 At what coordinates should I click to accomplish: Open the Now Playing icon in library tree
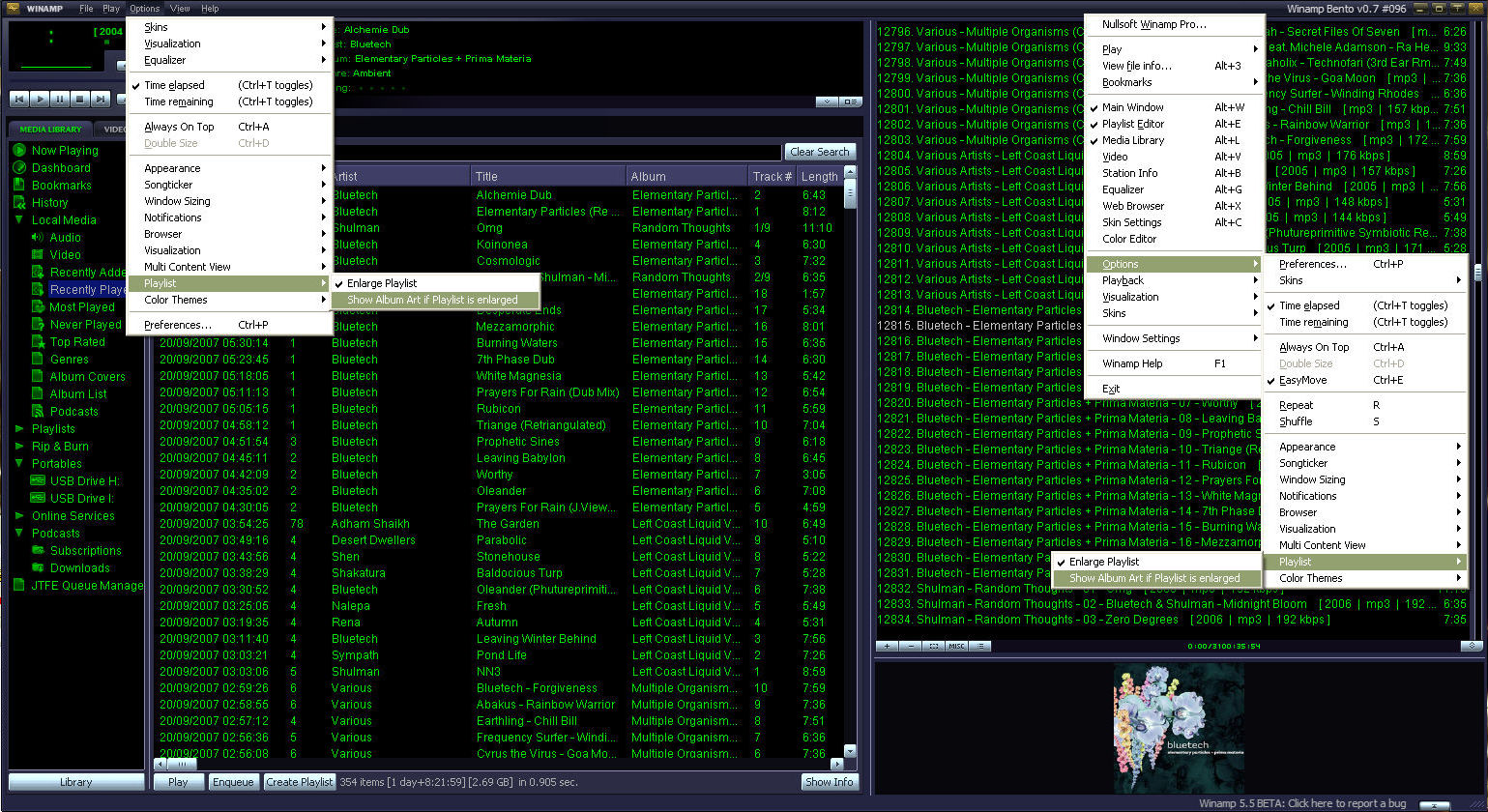[x=18, y=151]
